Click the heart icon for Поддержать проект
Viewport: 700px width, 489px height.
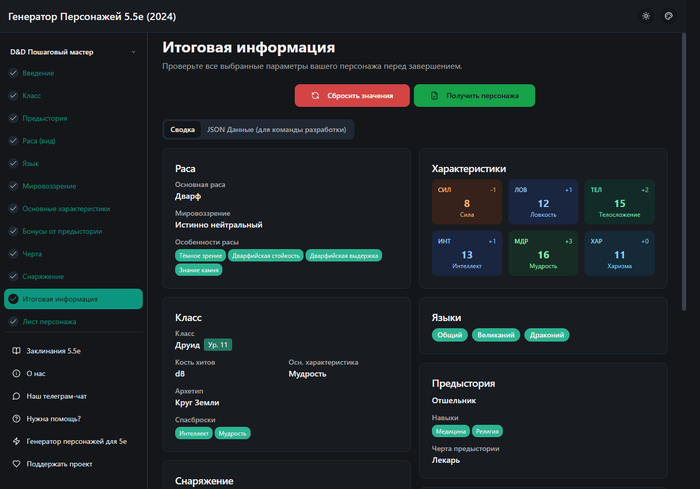[x=16, y=464]
